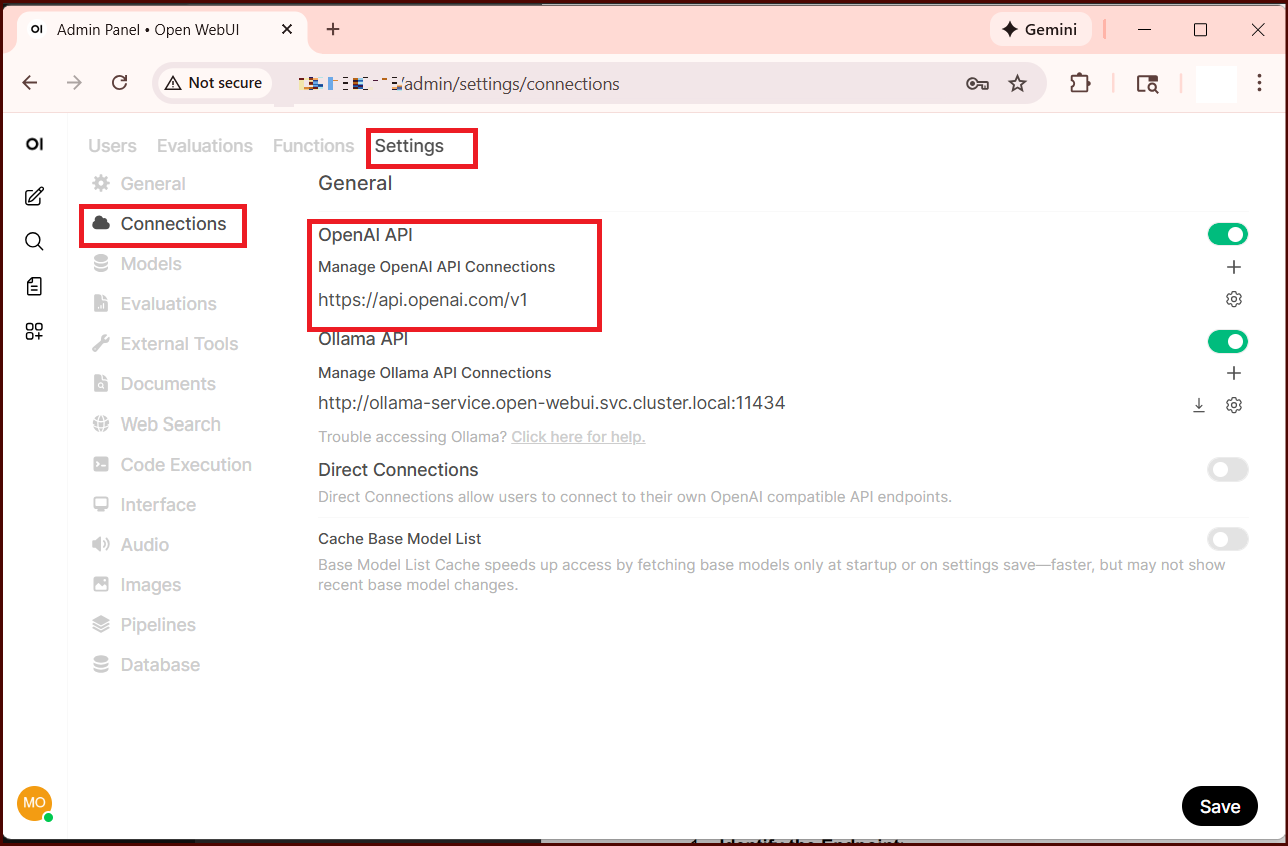Open the Web Search settings section

170,424
